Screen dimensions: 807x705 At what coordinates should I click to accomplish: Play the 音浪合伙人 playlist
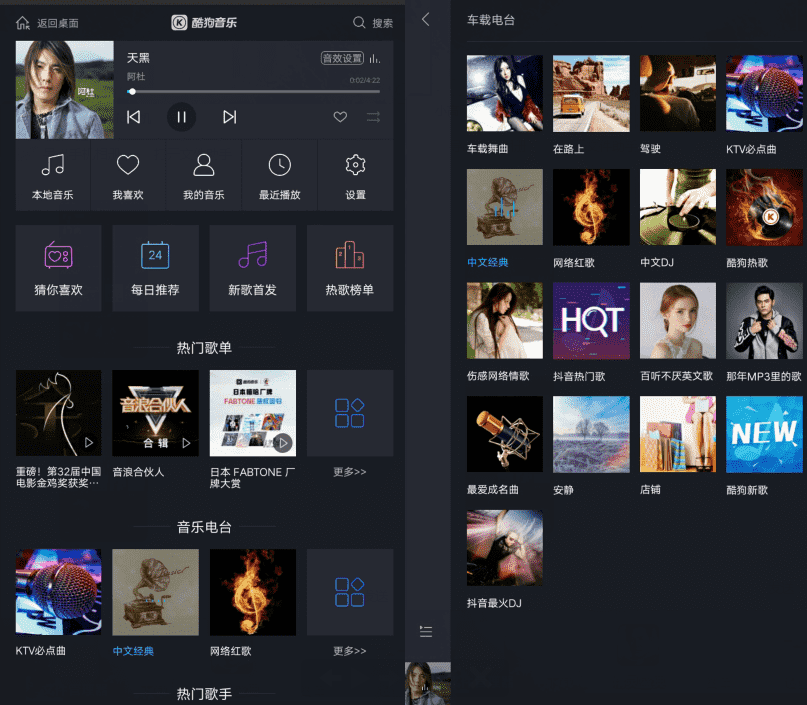[155, 413]
